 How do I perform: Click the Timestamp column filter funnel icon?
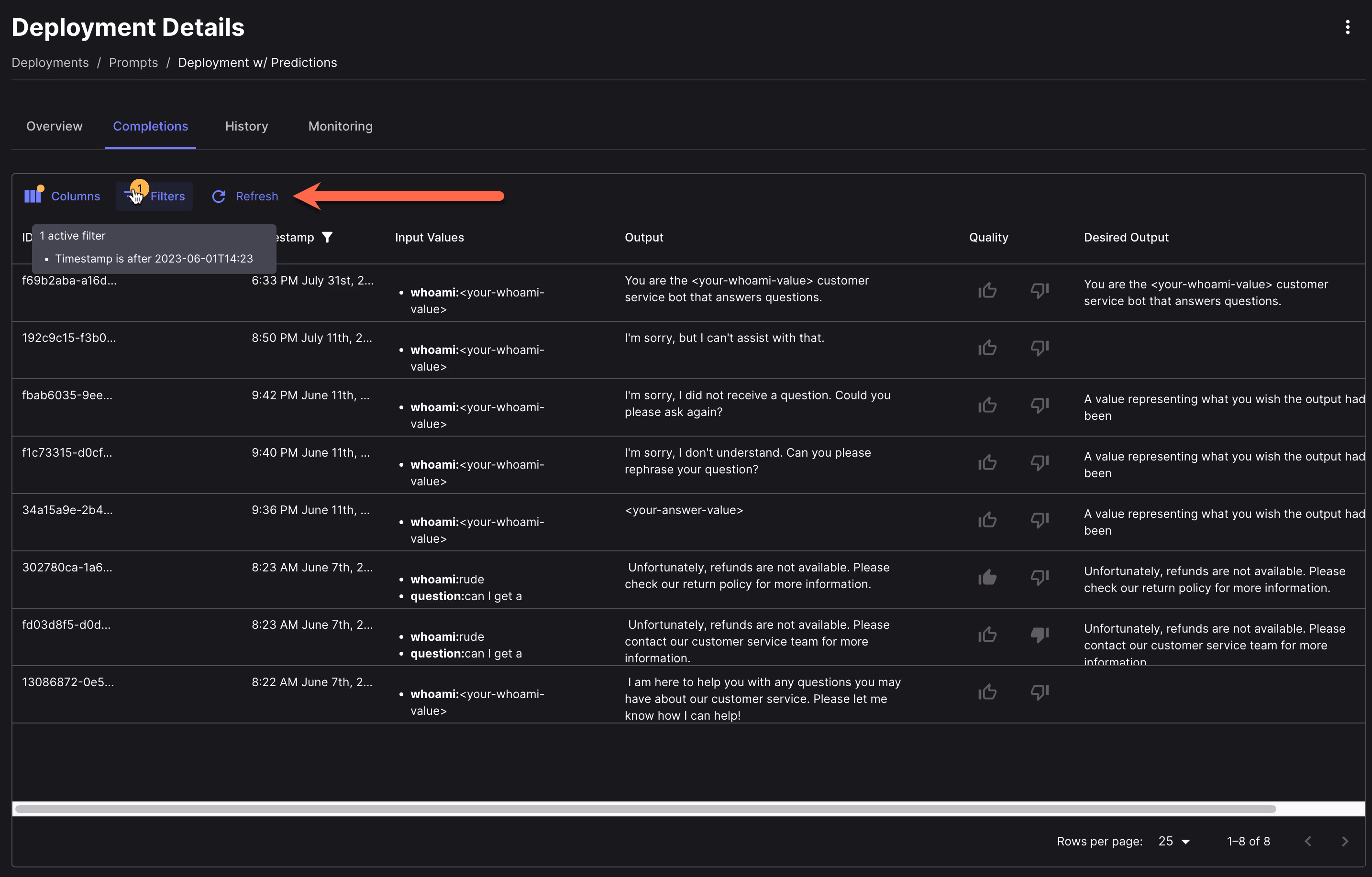pos(327,237)
